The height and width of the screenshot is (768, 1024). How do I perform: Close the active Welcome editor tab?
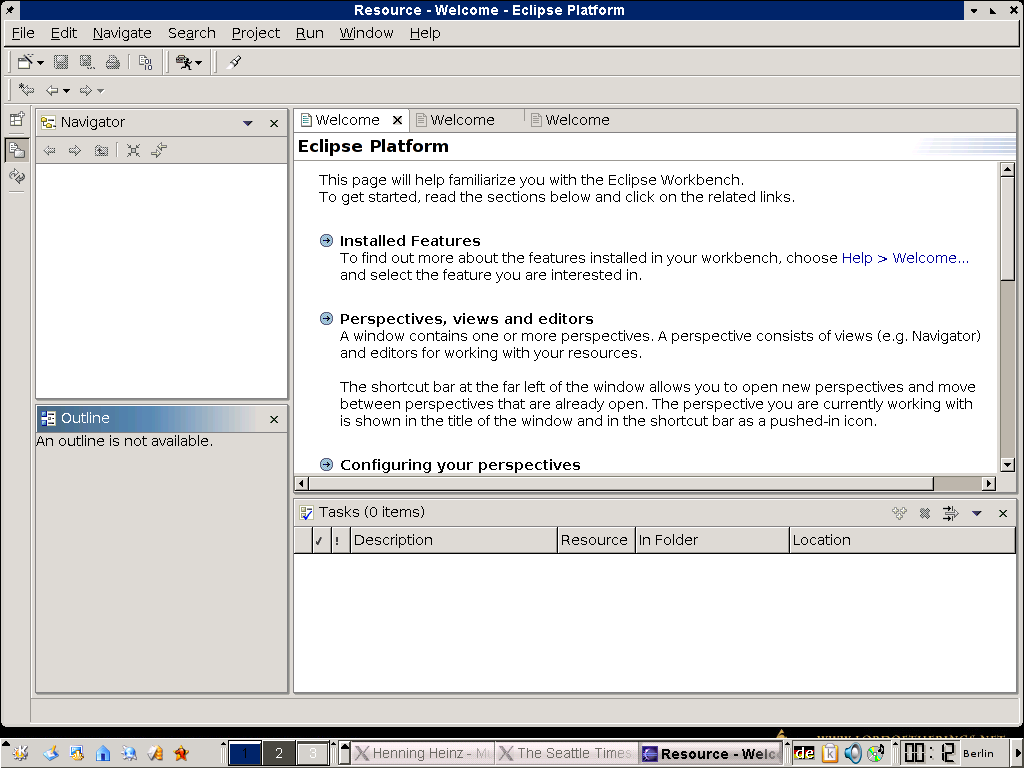coord(397,120)
